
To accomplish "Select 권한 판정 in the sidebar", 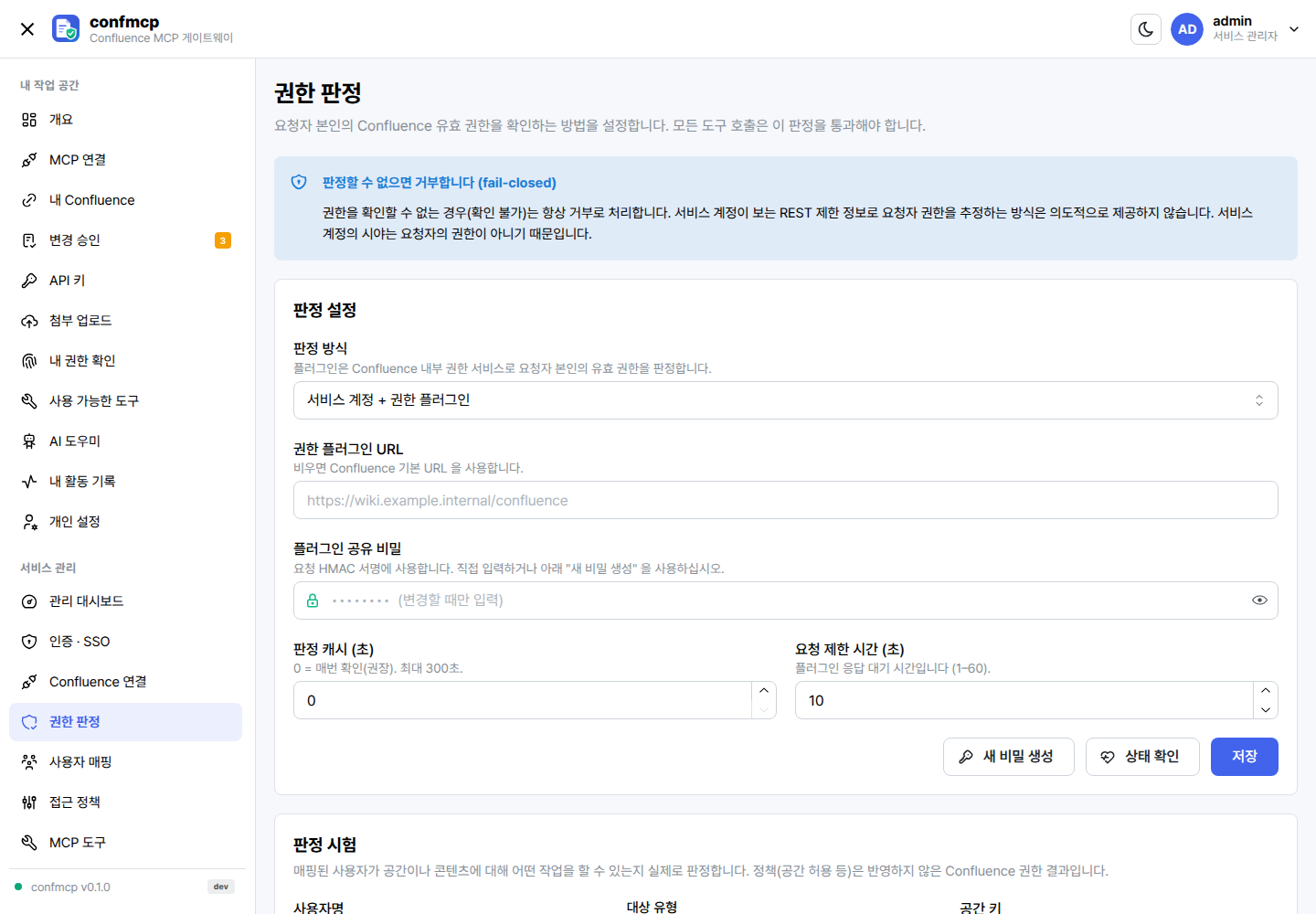I will [x=125, y=722].
